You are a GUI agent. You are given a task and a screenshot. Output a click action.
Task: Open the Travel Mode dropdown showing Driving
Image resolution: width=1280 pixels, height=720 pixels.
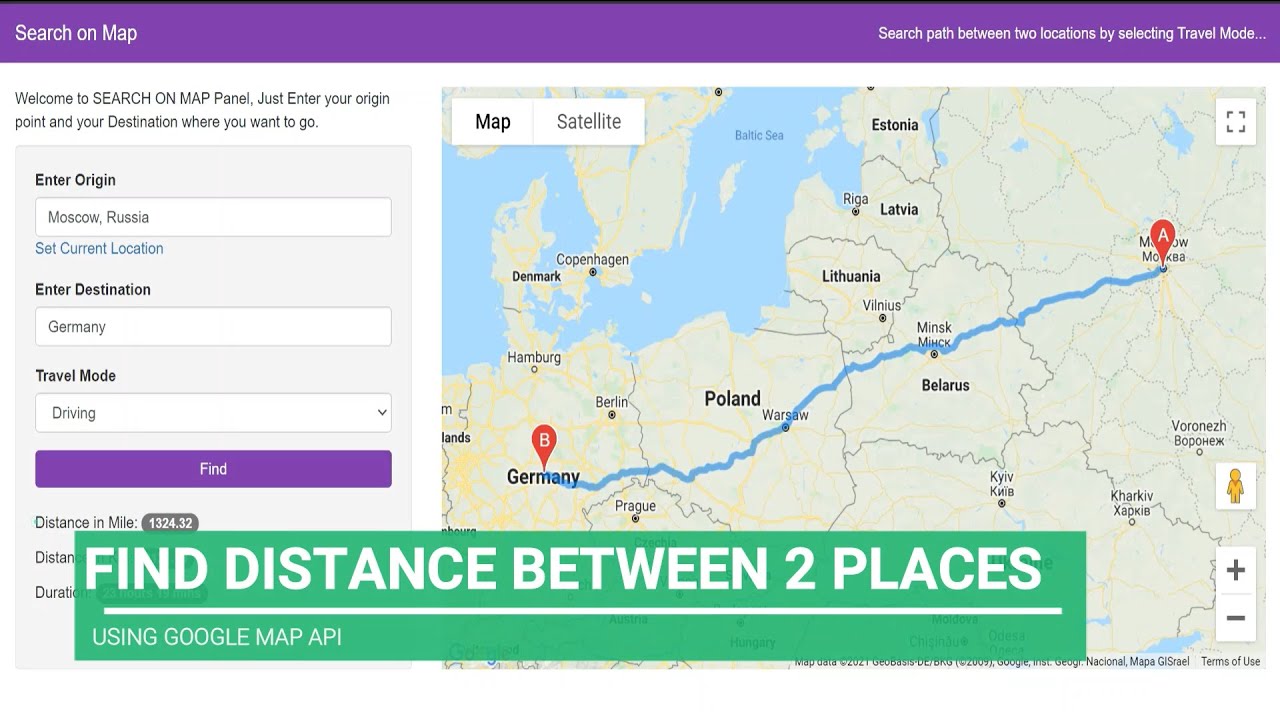[x=213, y=413]
